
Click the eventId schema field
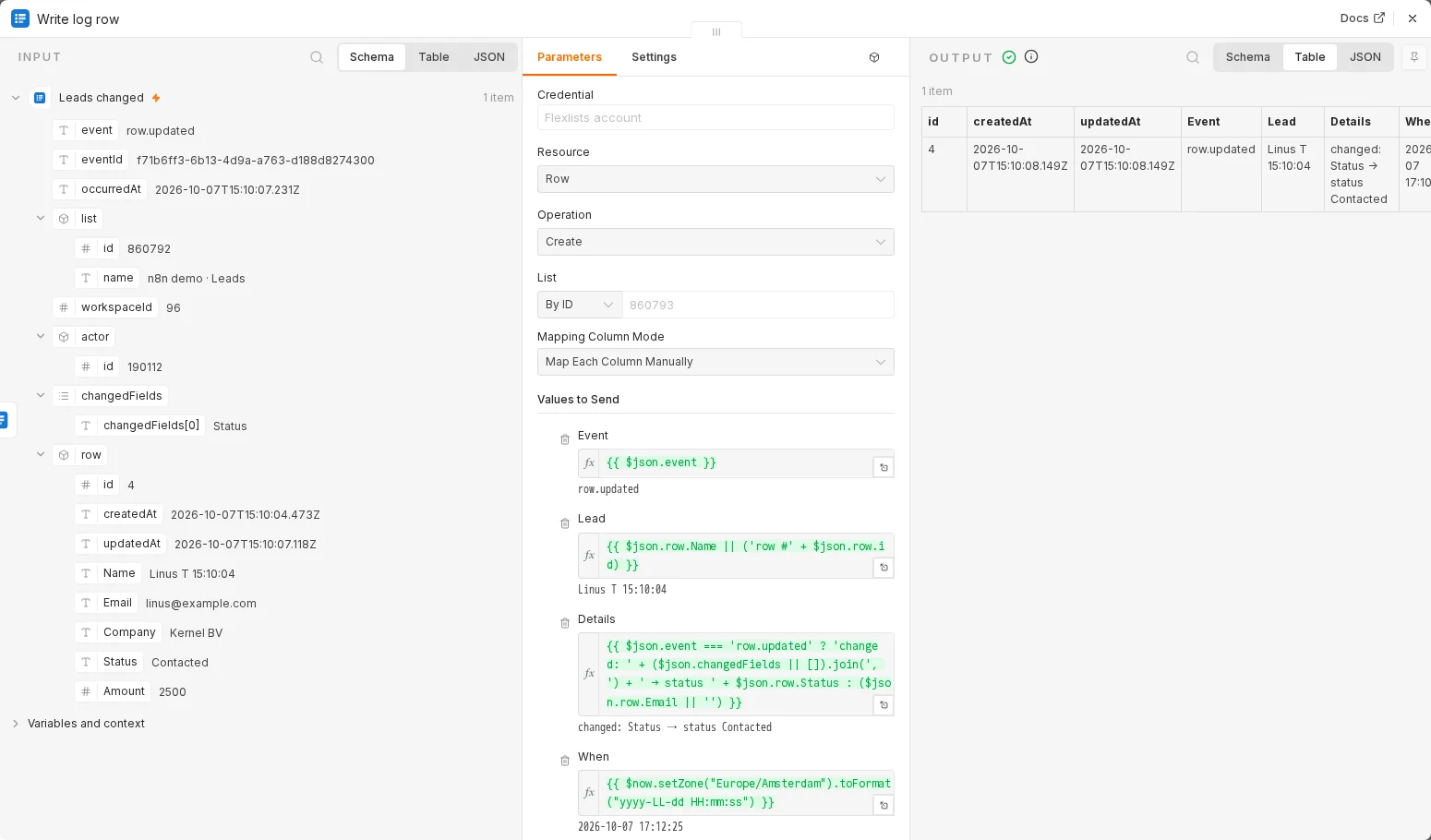click(x=90, y=160)
